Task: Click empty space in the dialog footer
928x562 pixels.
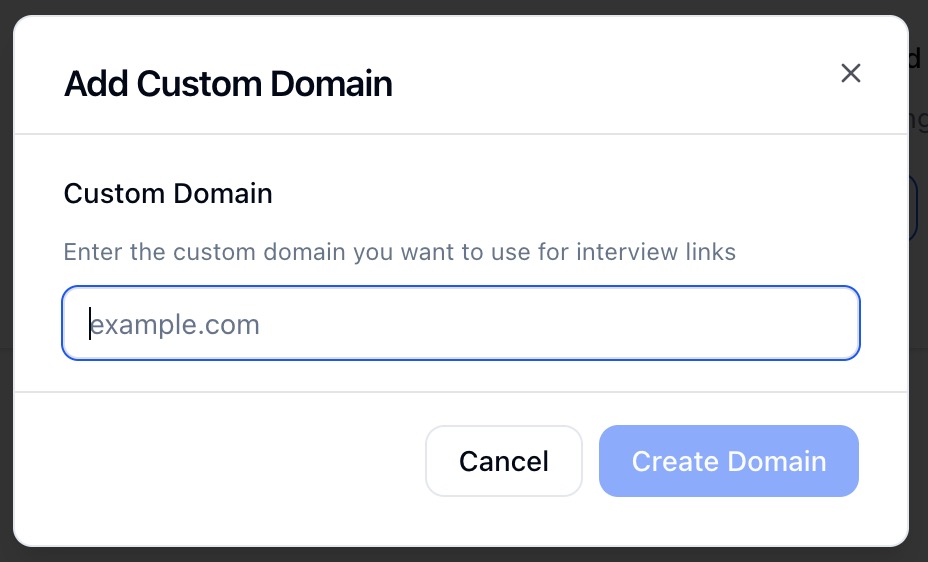Action: point(220,461)
